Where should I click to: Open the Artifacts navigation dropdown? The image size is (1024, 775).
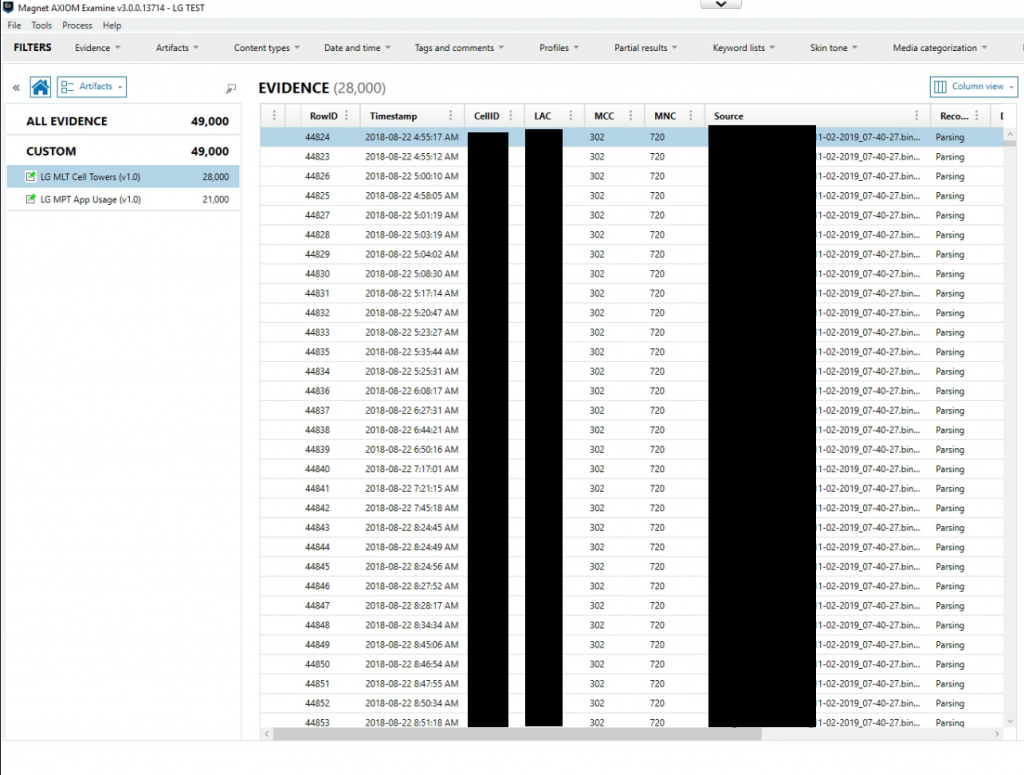click(92, 87)
